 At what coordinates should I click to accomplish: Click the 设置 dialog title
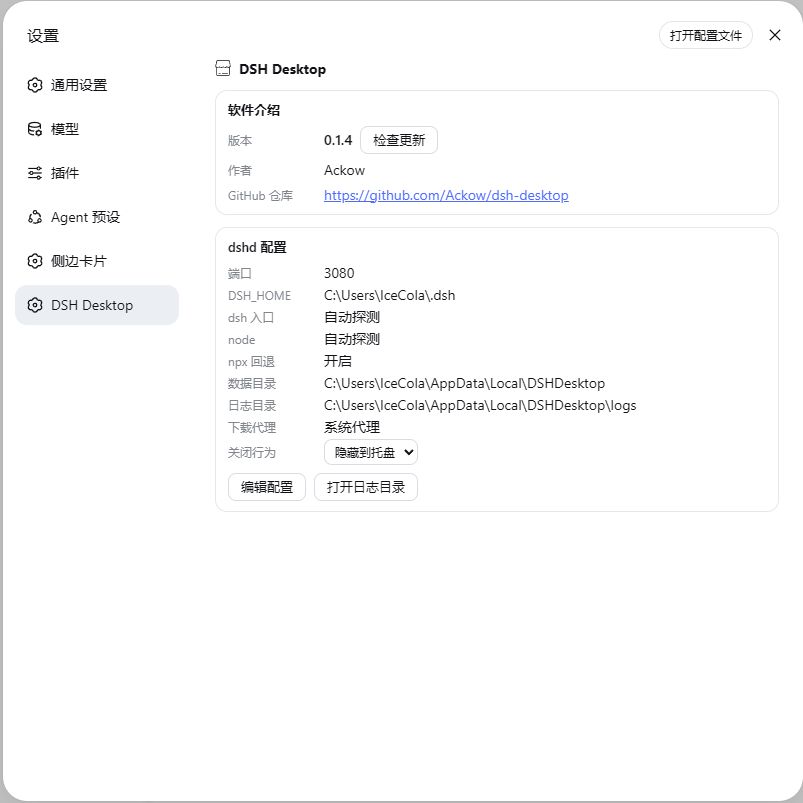[43, 36]
